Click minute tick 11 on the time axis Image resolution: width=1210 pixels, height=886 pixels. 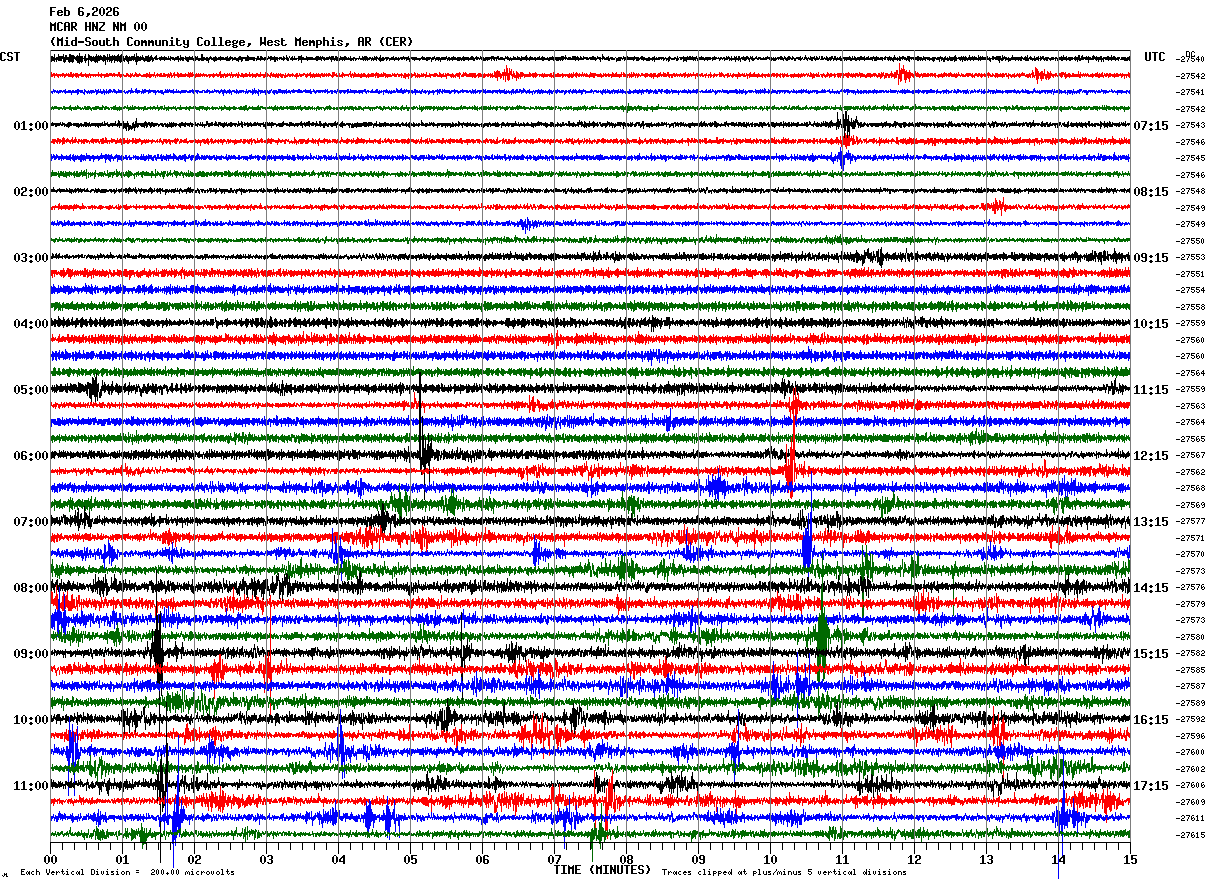click(842, 859)
